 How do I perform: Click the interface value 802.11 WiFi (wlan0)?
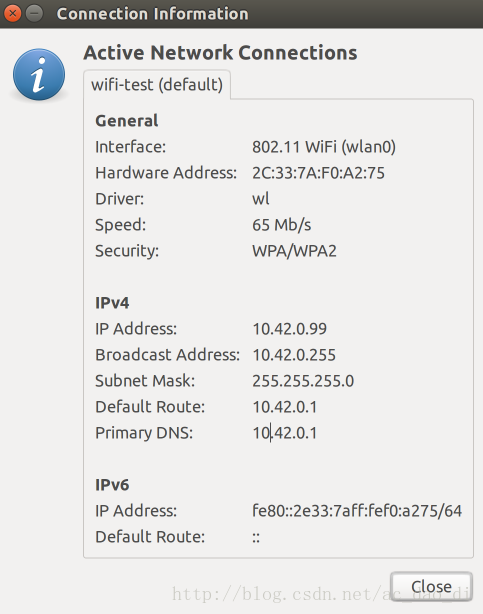(x=324, y=147)
